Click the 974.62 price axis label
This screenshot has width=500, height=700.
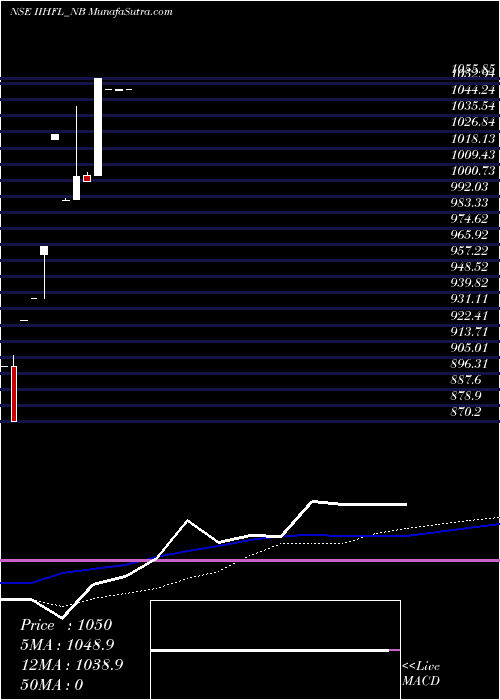(469, 219)
